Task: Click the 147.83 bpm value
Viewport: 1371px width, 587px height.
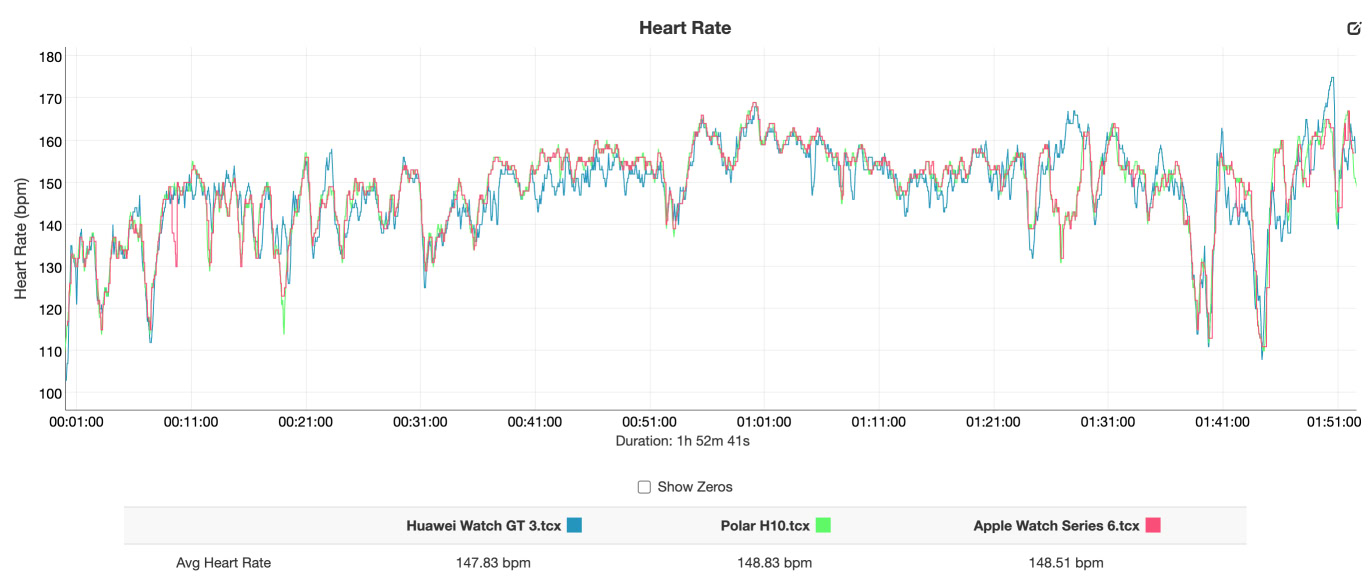Action: pos(493,563)
